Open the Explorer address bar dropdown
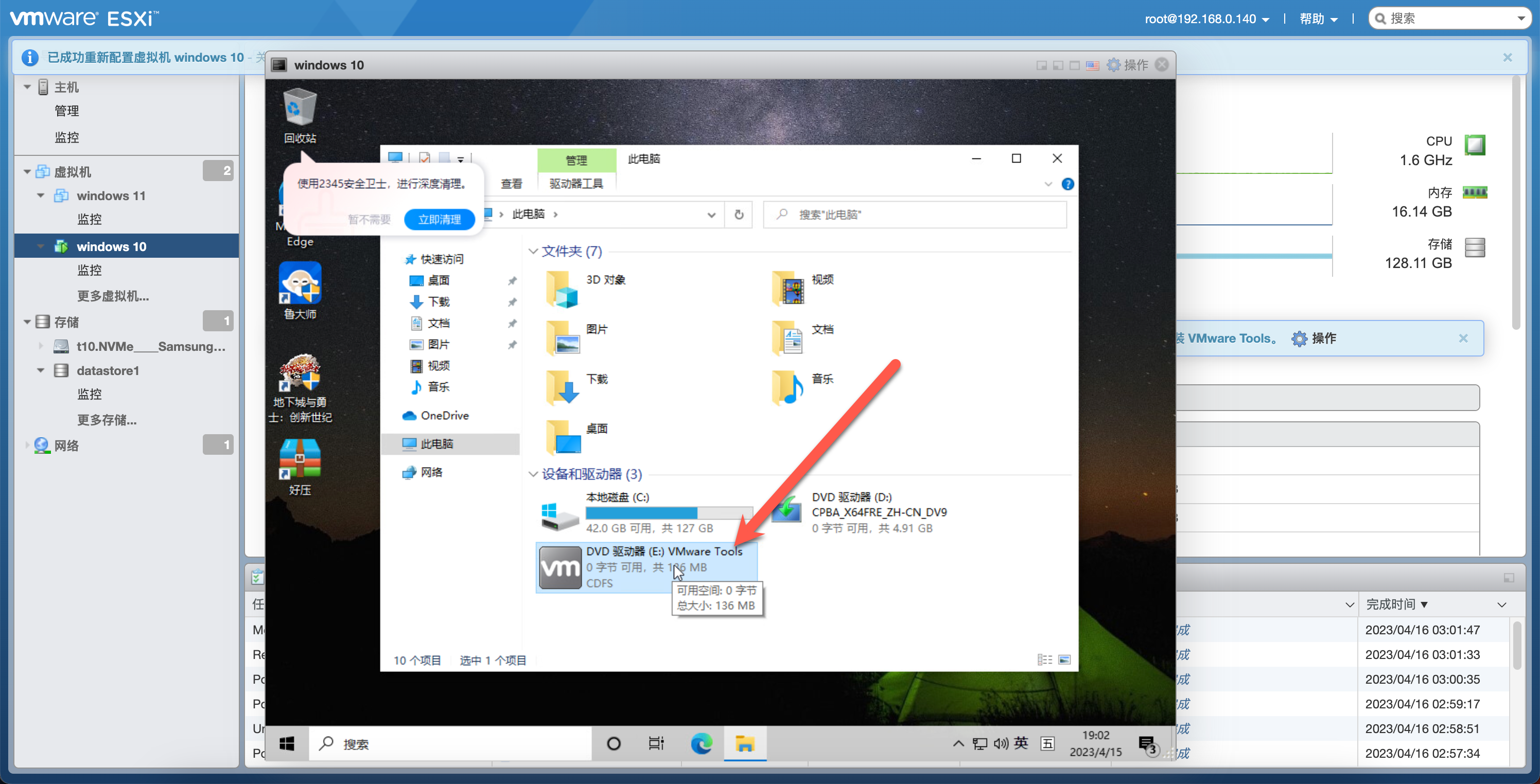The height and width of the screenshot is (784, 1540). (x=711, y=215)
